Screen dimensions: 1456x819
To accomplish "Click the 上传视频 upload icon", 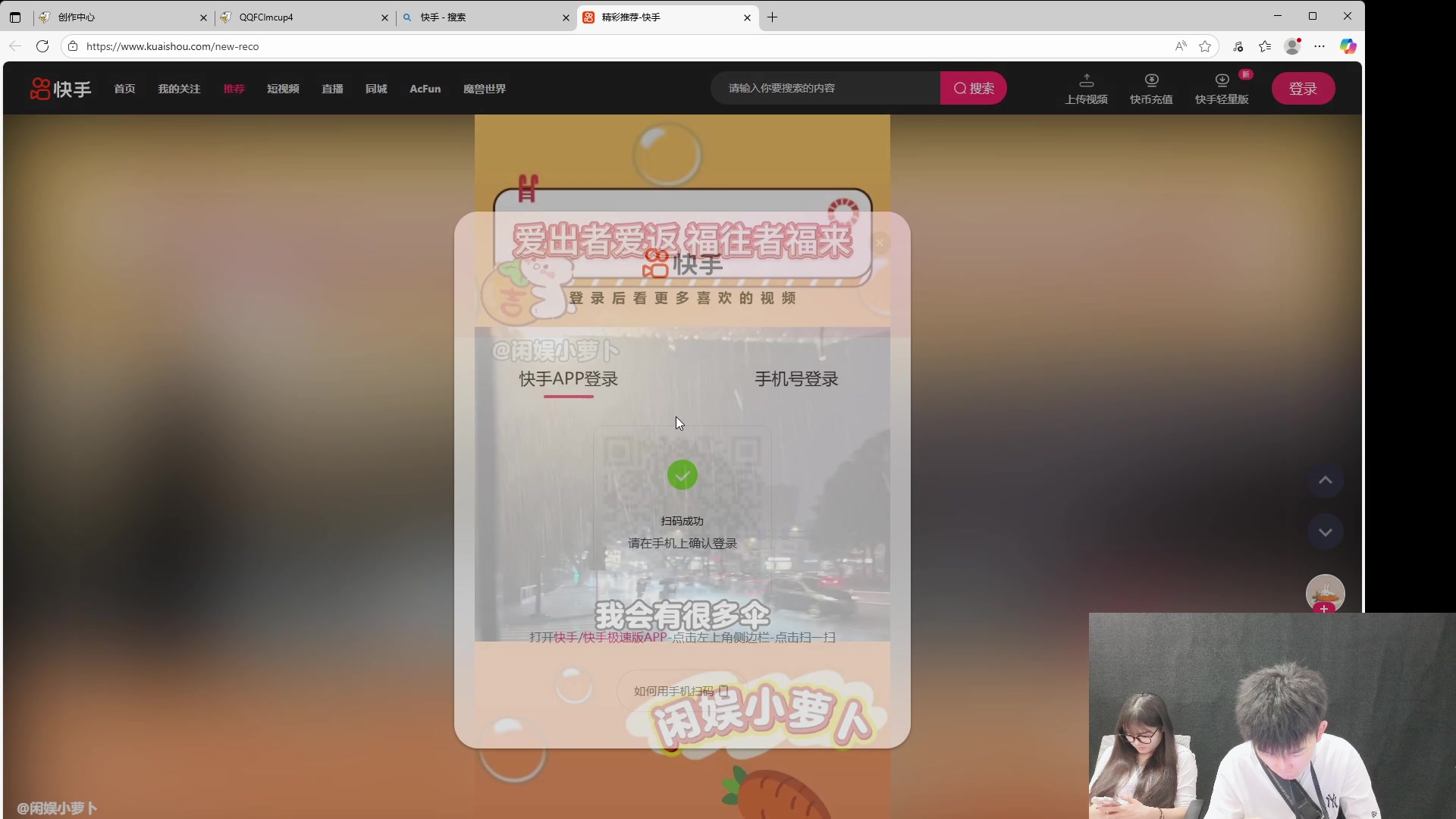I will [x=1086, y=80].
